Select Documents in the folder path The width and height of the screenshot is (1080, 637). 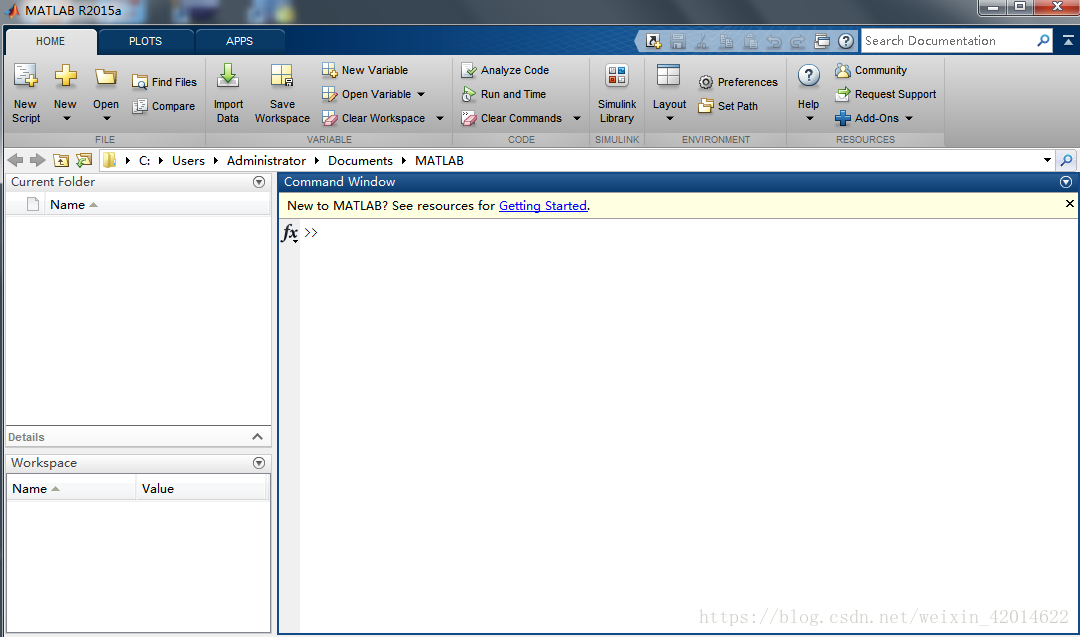[x=360, y=160]
